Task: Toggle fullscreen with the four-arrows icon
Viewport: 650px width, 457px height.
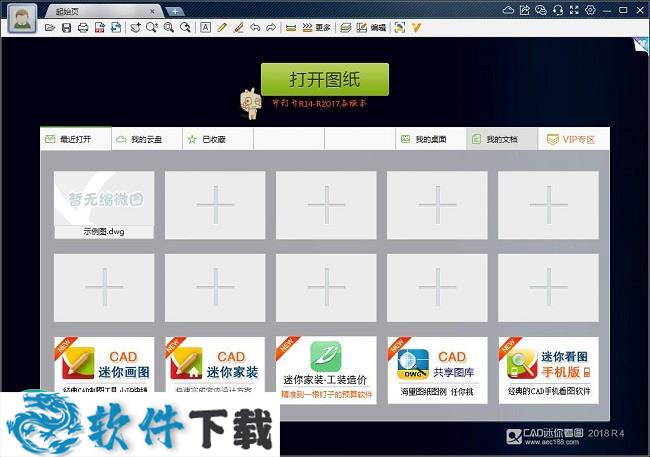Action: 574,10
